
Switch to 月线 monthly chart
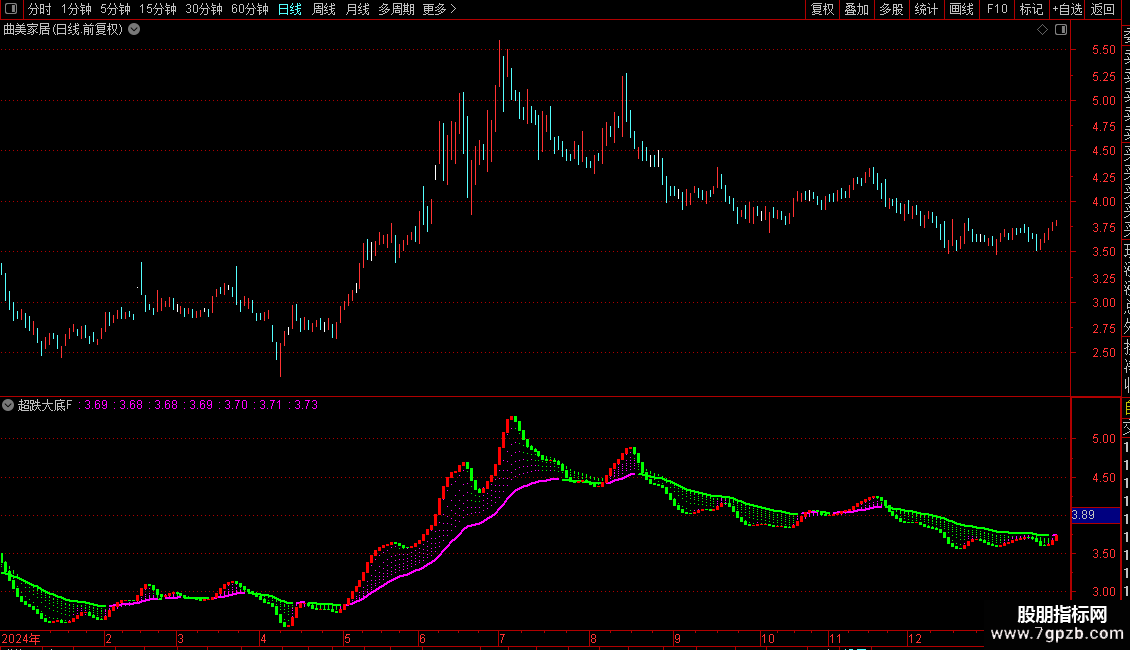(x=357, y=9)
